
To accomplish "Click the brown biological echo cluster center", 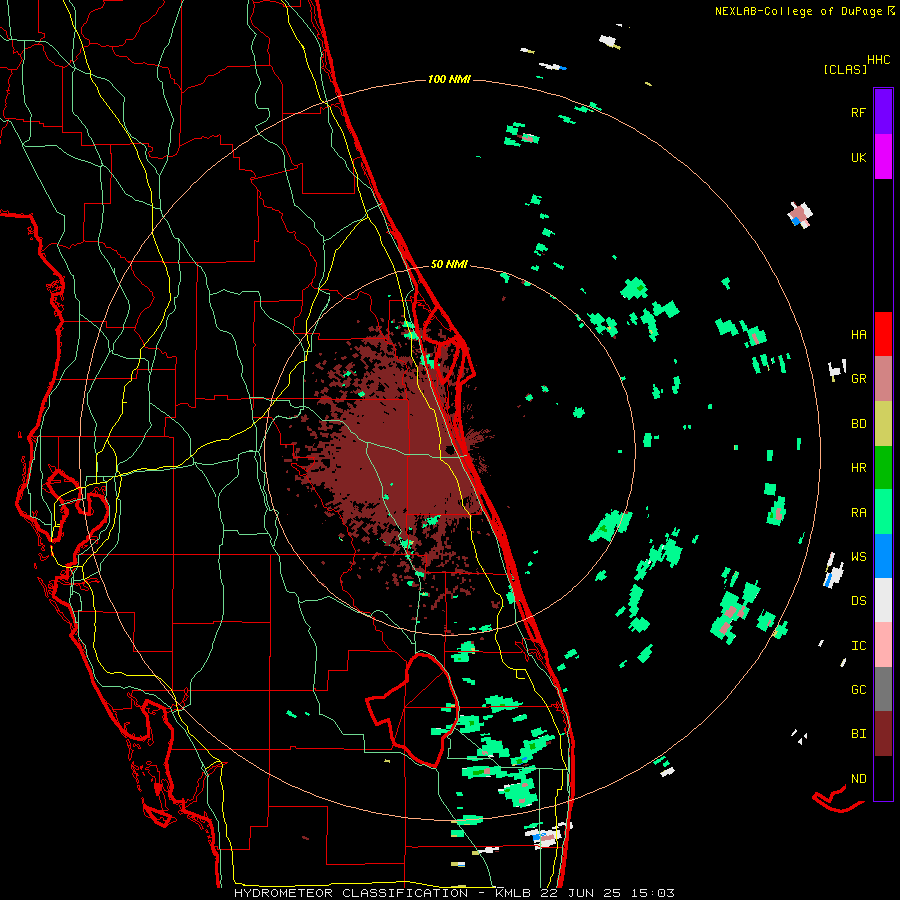I will tap(396, 459).
